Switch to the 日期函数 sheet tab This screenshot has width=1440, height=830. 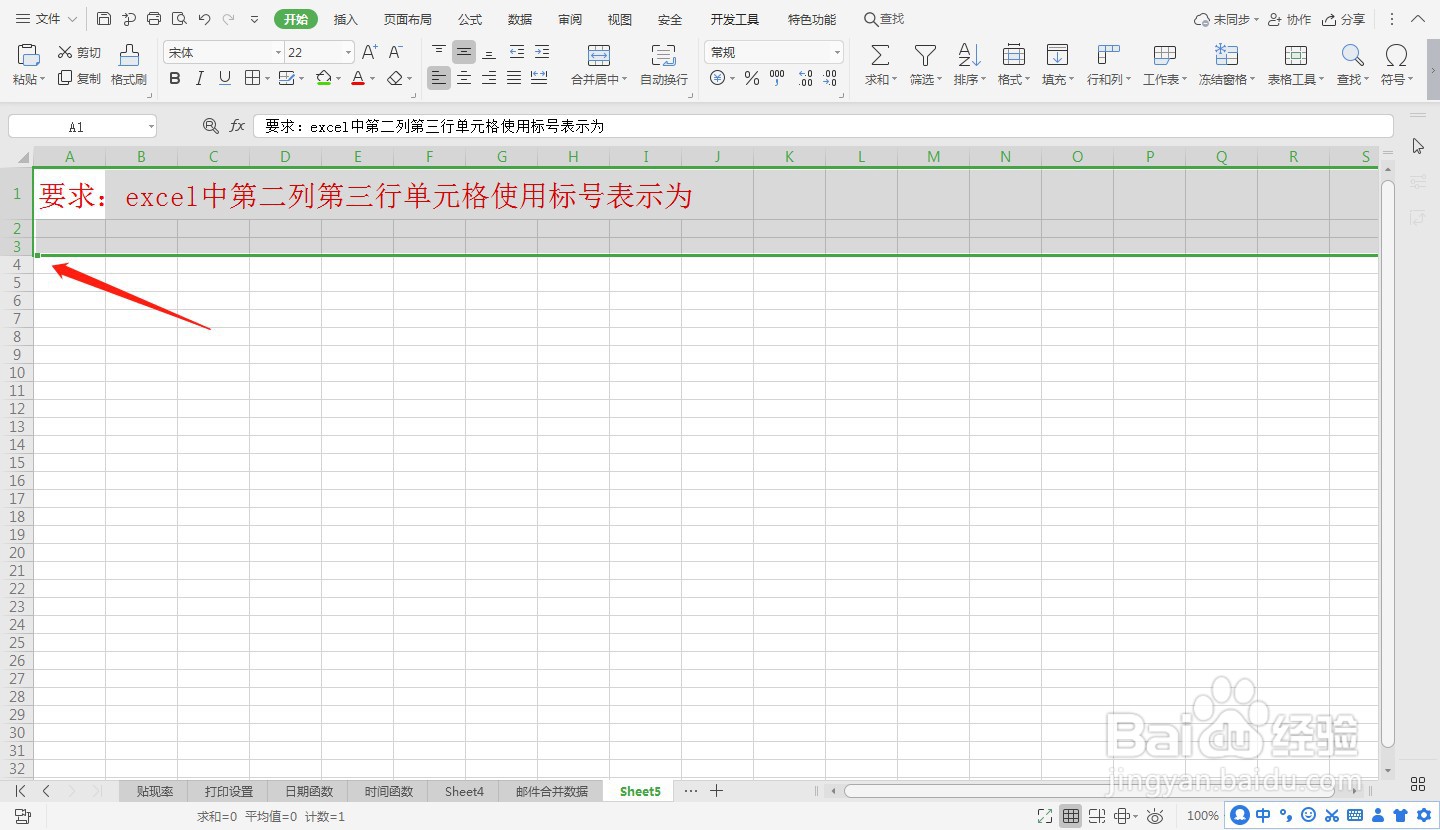point(308,790)
